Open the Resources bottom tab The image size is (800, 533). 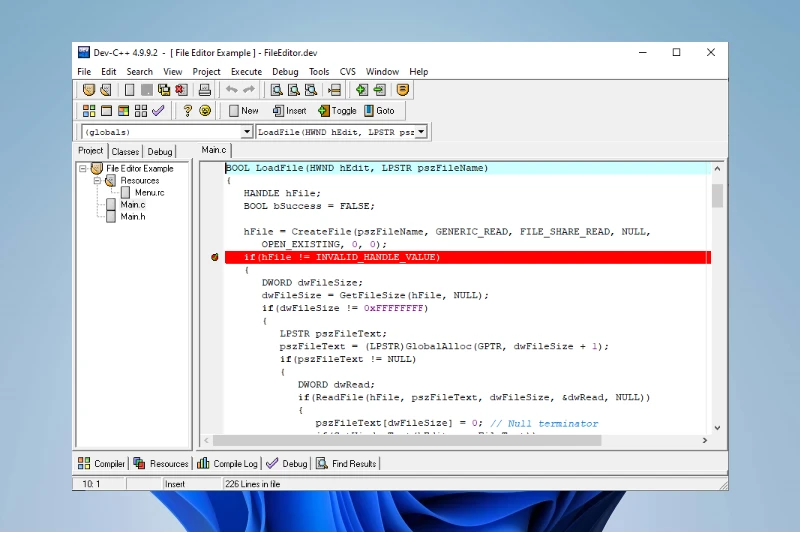(x=161, y=464)
